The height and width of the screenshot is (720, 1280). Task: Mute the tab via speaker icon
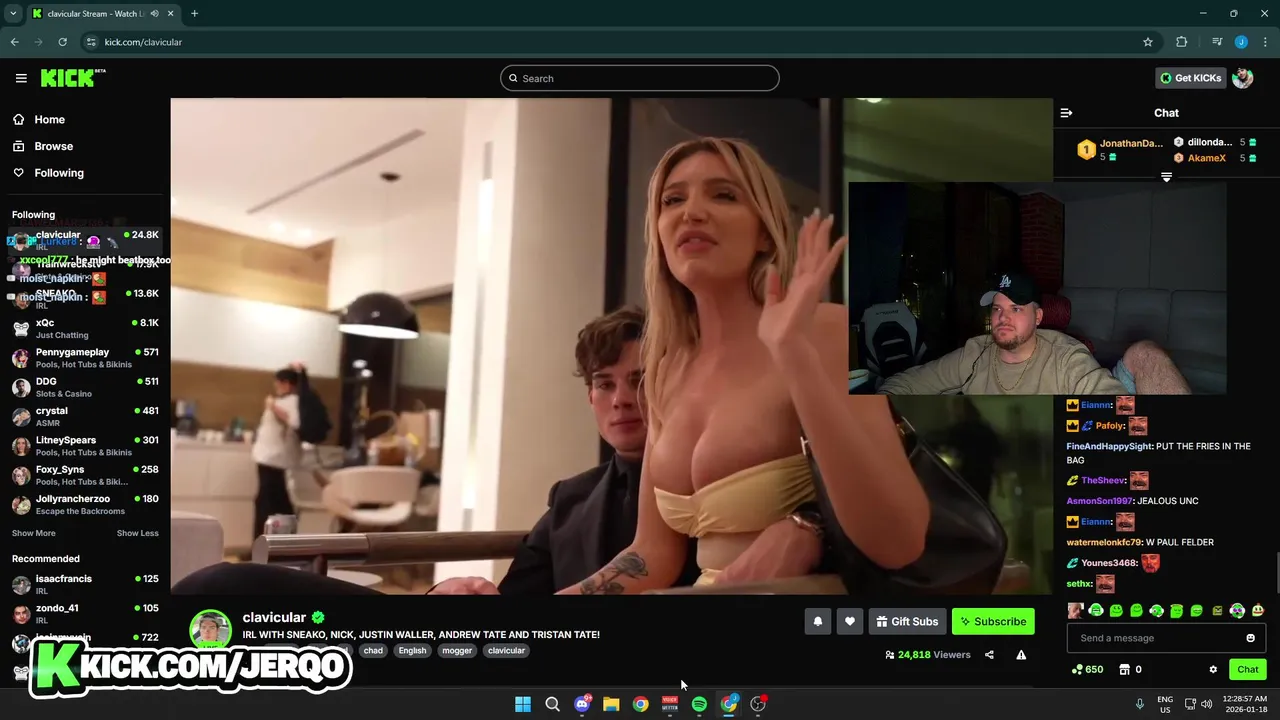(154, 14)
